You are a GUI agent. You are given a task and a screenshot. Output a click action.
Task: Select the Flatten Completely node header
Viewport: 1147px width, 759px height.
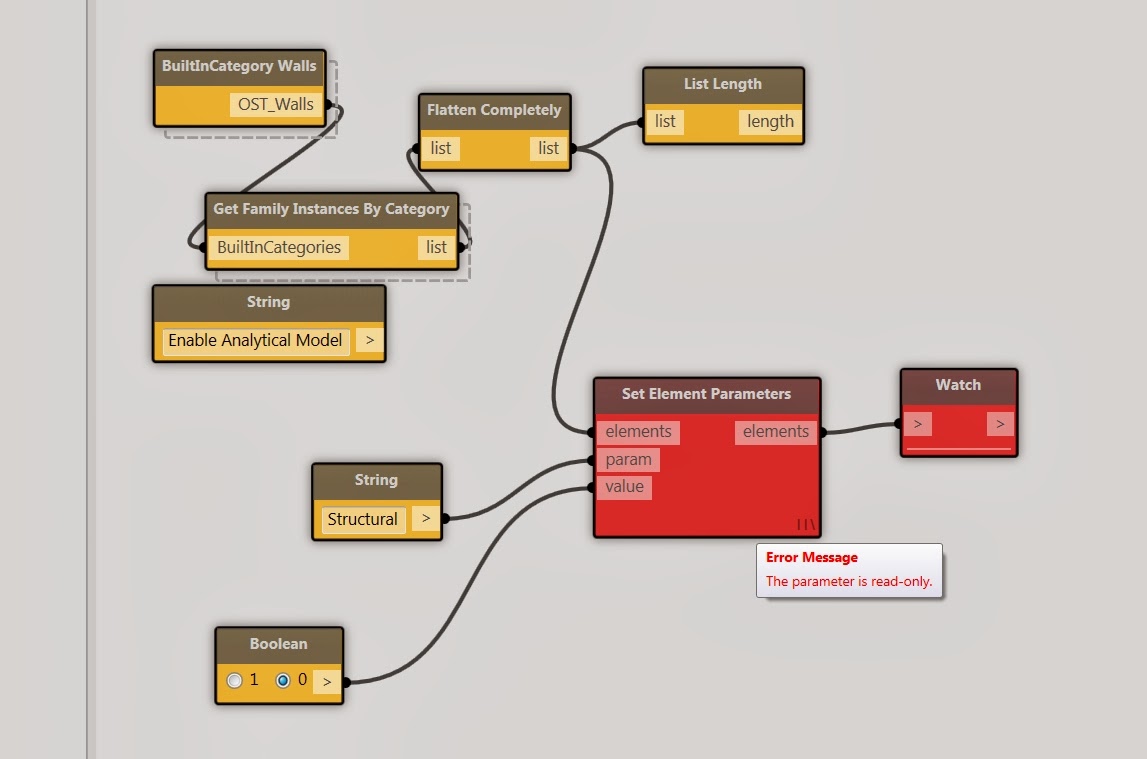(494, 110)
